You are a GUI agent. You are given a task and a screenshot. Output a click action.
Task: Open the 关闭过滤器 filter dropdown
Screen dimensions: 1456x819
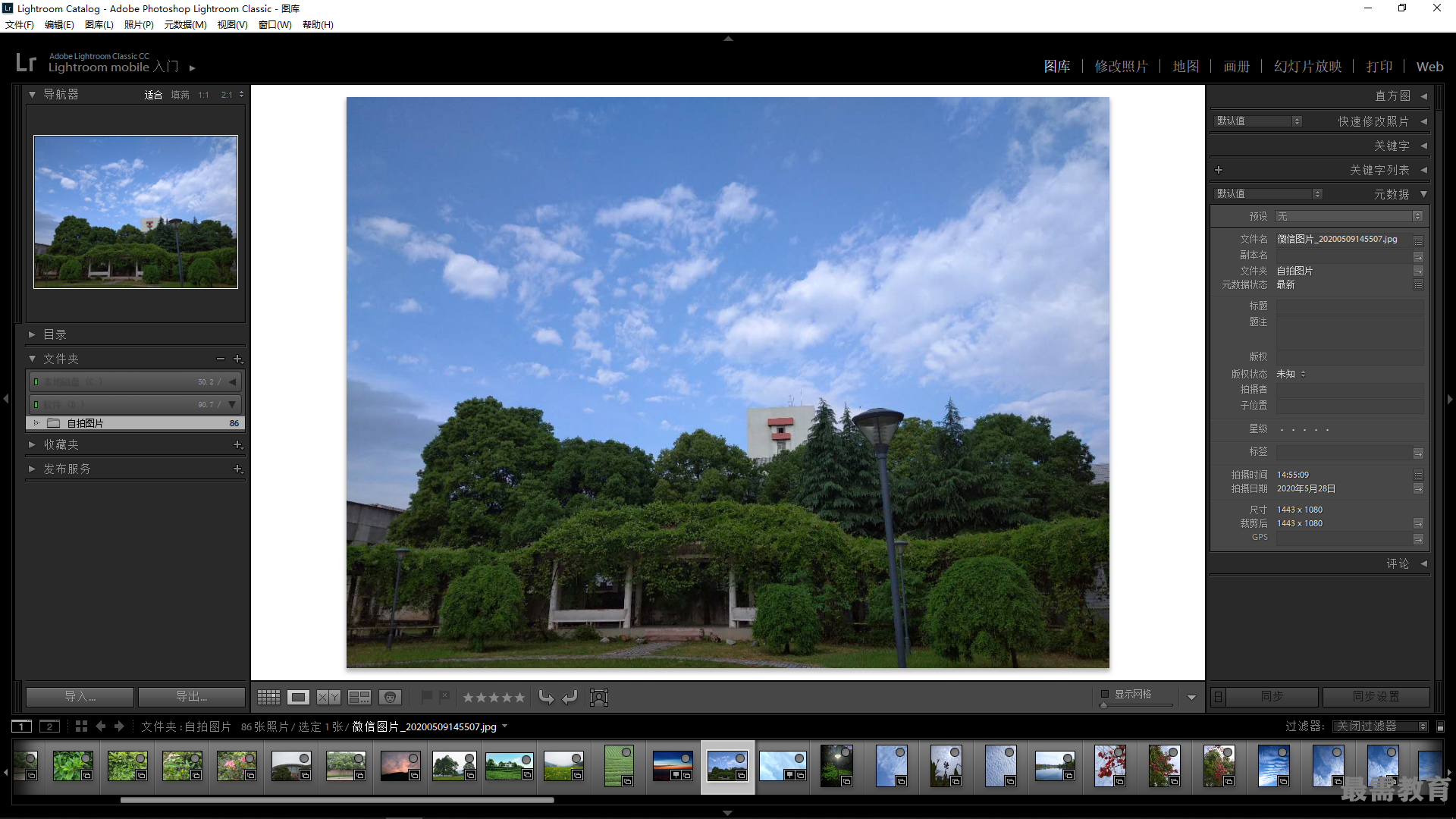[x=1381, y=726]
